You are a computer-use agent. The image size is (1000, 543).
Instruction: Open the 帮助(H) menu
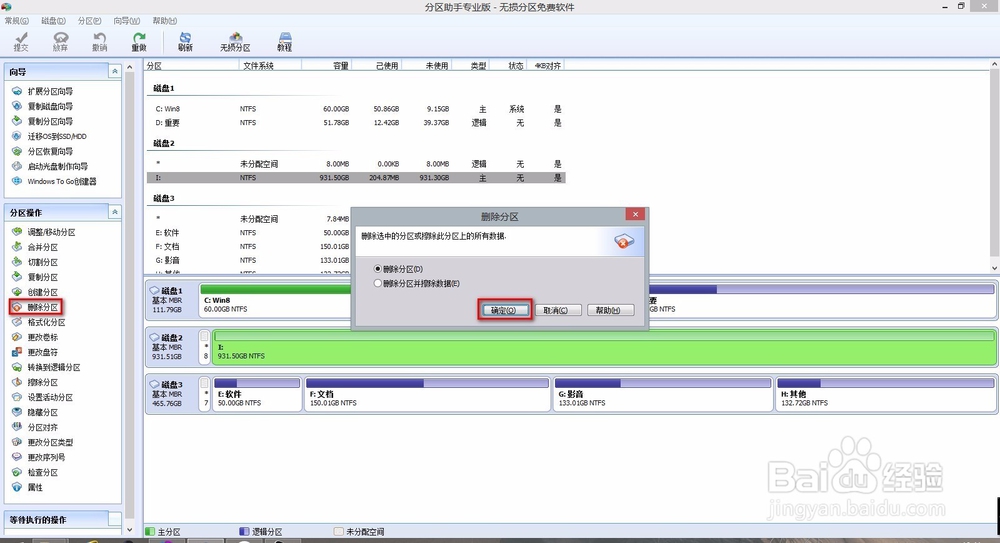point(165,21)
